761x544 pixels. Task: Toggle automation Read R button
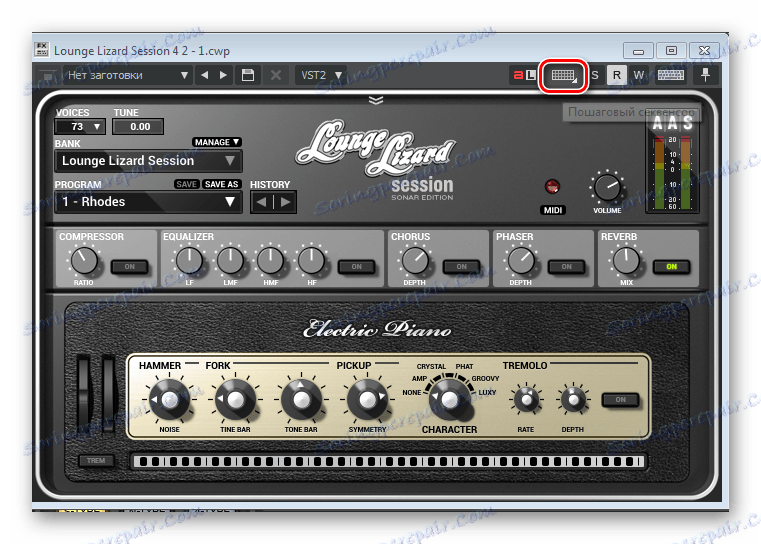pyautogui.click(x=616, y=75)
